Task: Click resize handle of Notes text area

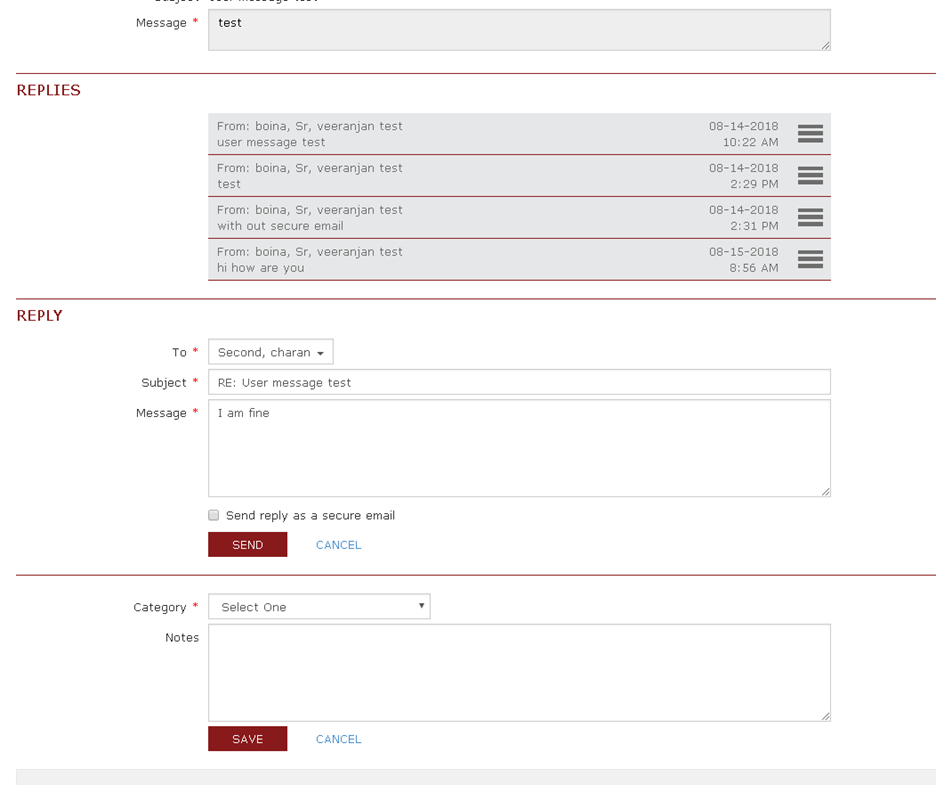Action: (x=825, y=716)
